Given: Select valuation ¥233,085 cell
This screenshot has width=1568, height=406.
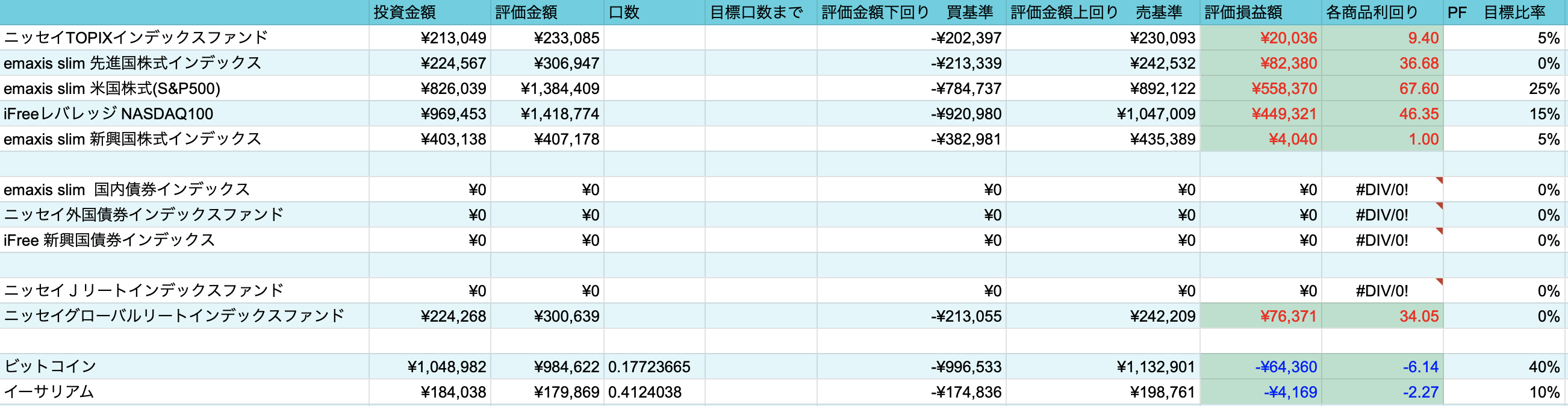Looking at the screenshot, I should tap(547, 38).
